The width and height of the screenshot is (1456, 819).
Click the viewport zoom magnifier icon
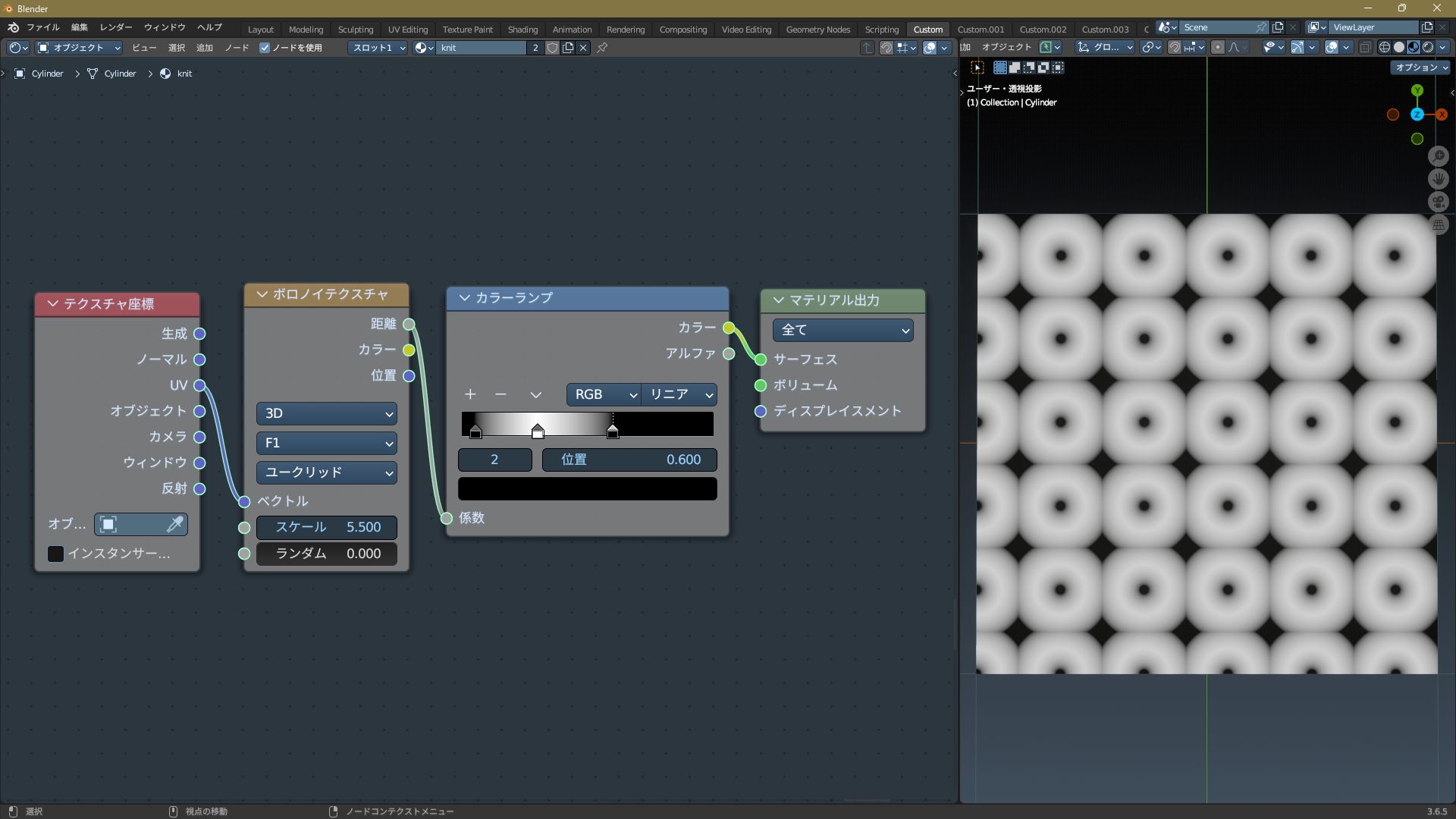coord(1438,156)
